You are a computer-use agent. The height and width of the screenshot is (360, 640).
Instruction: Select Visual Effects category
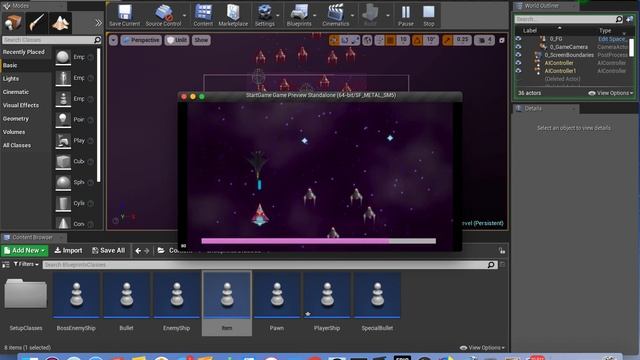[x=21, y=105]
